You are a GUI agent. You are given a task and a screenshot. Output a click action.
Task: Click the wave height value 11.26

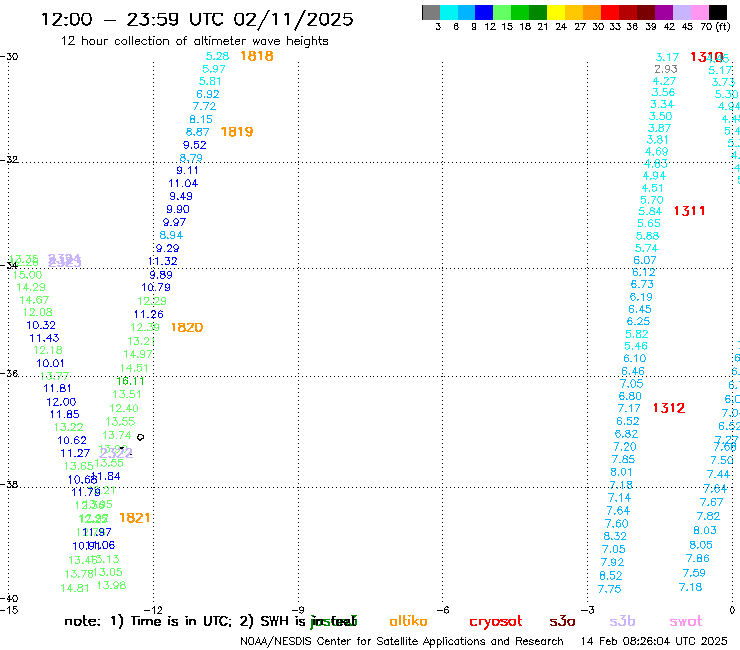[x=149, y=314]
